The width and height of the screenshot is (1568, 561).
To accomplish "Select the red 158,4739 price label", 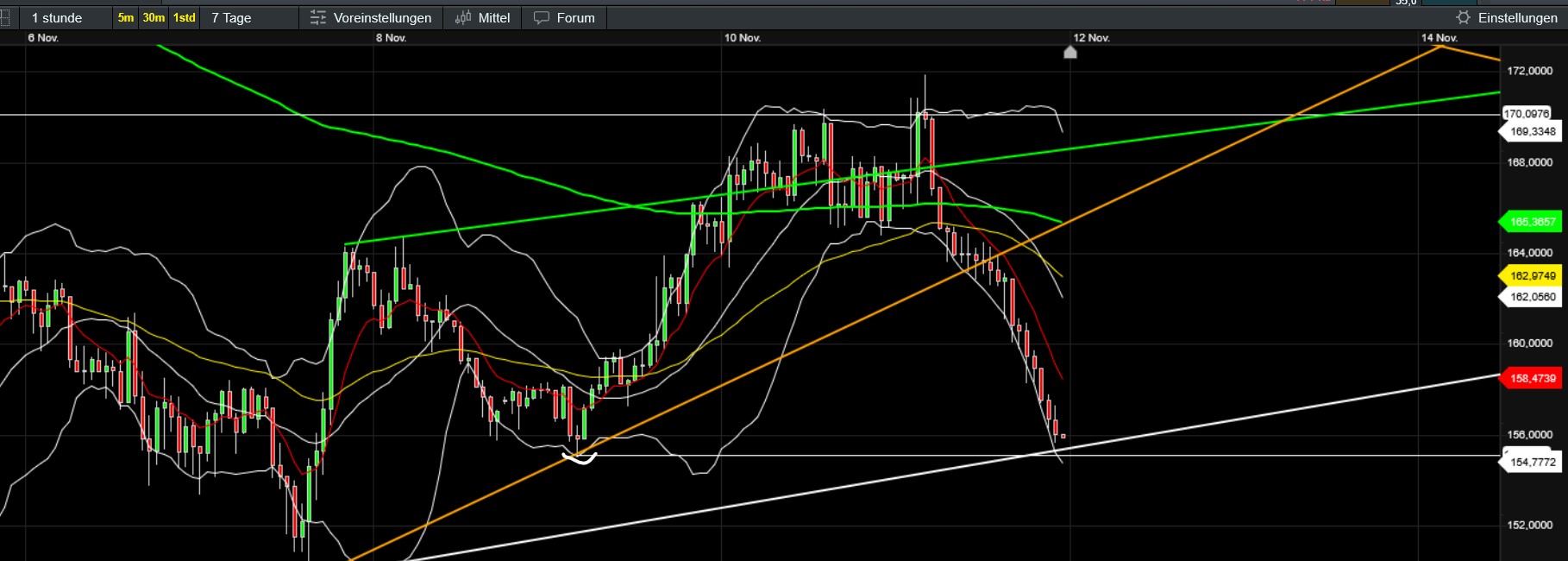I will coord(1532,378).
